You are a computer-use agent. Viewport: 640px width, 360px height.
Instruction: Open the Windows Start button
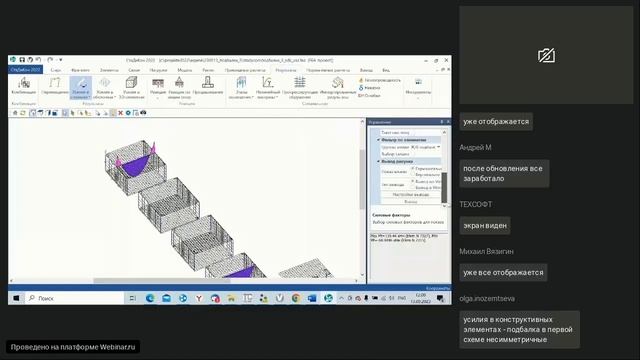tap(16, 298)
